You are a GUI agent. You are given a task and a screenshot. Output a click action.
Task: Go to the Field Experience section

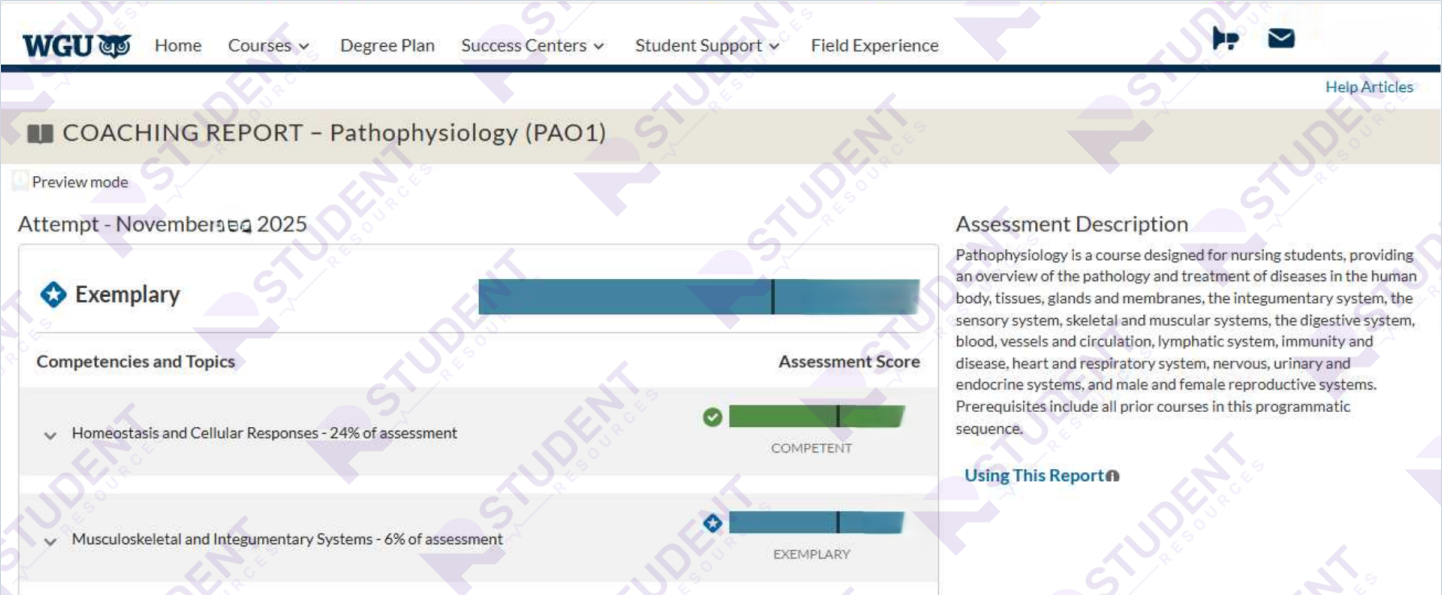pos(874,45)
